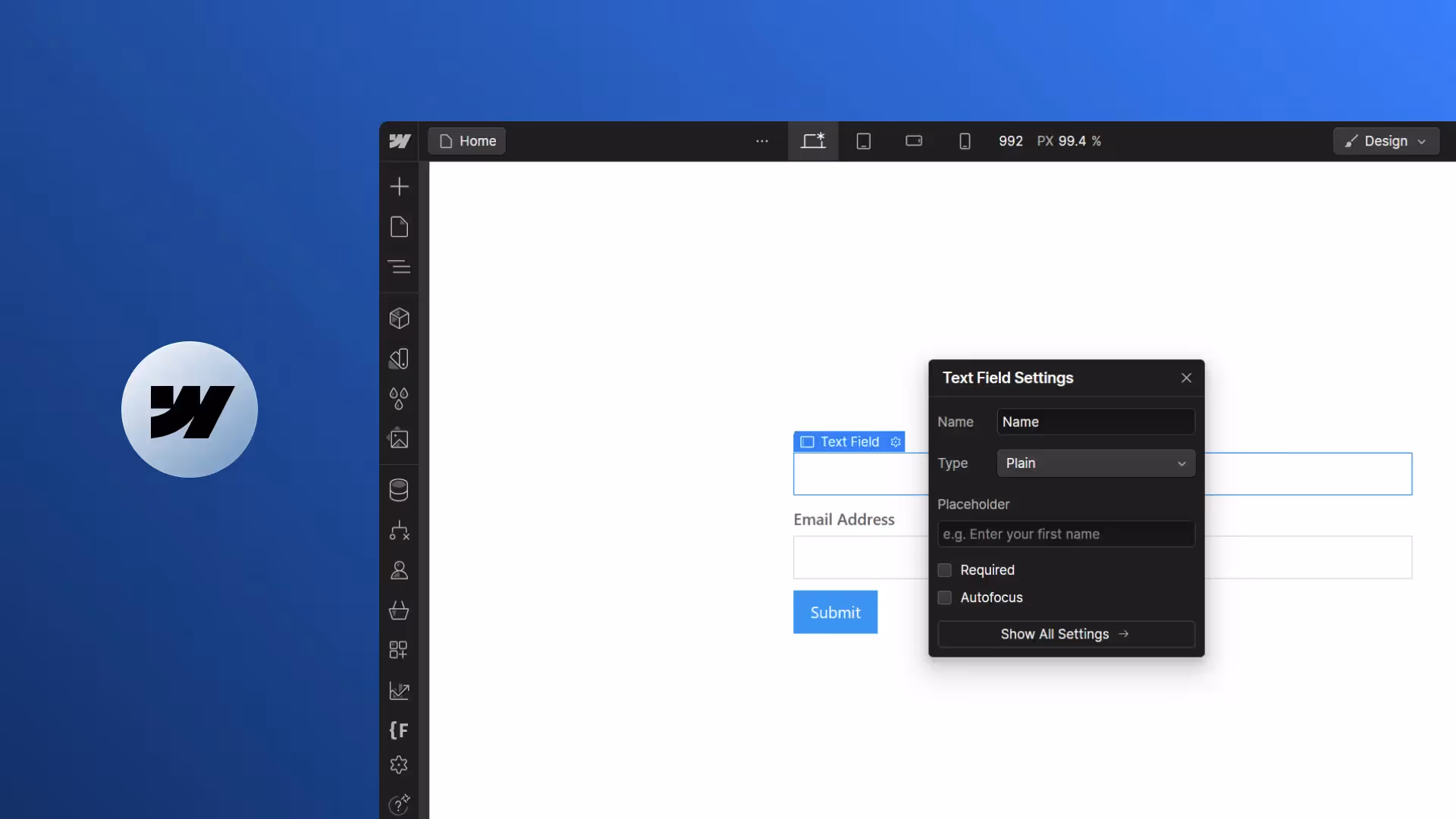
Task: Close the Text Field Settings popup
Action: pos(1186,378)
